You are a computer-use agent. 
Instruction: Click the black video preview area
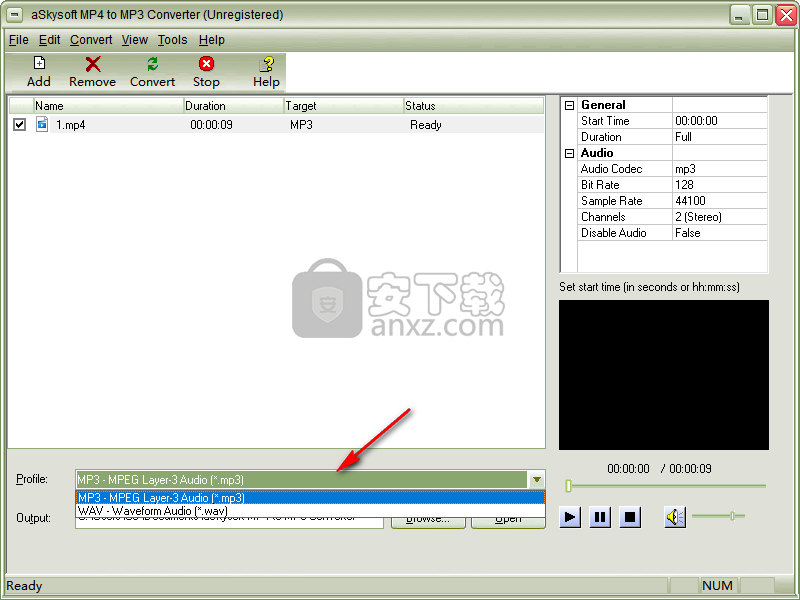click(x=664, y=375)
